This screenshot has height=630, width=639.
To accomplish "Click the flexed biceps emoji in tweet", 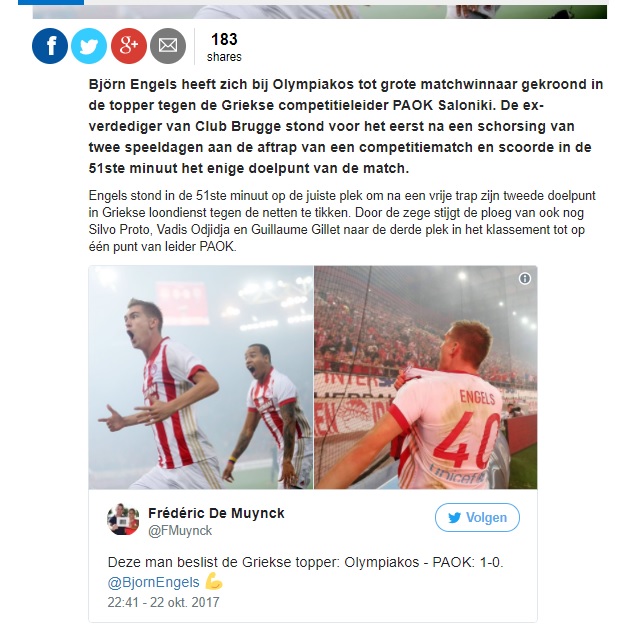I will point(214,581).
